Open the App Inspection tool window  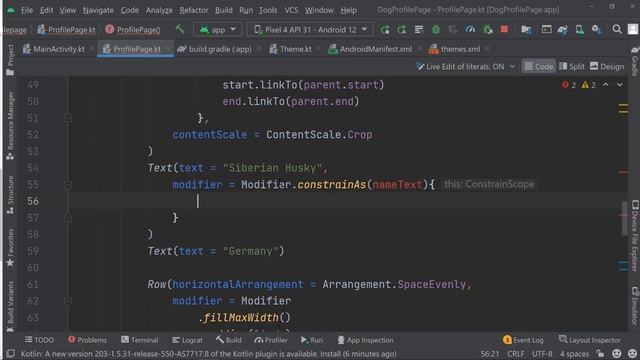tap(365, 340)
